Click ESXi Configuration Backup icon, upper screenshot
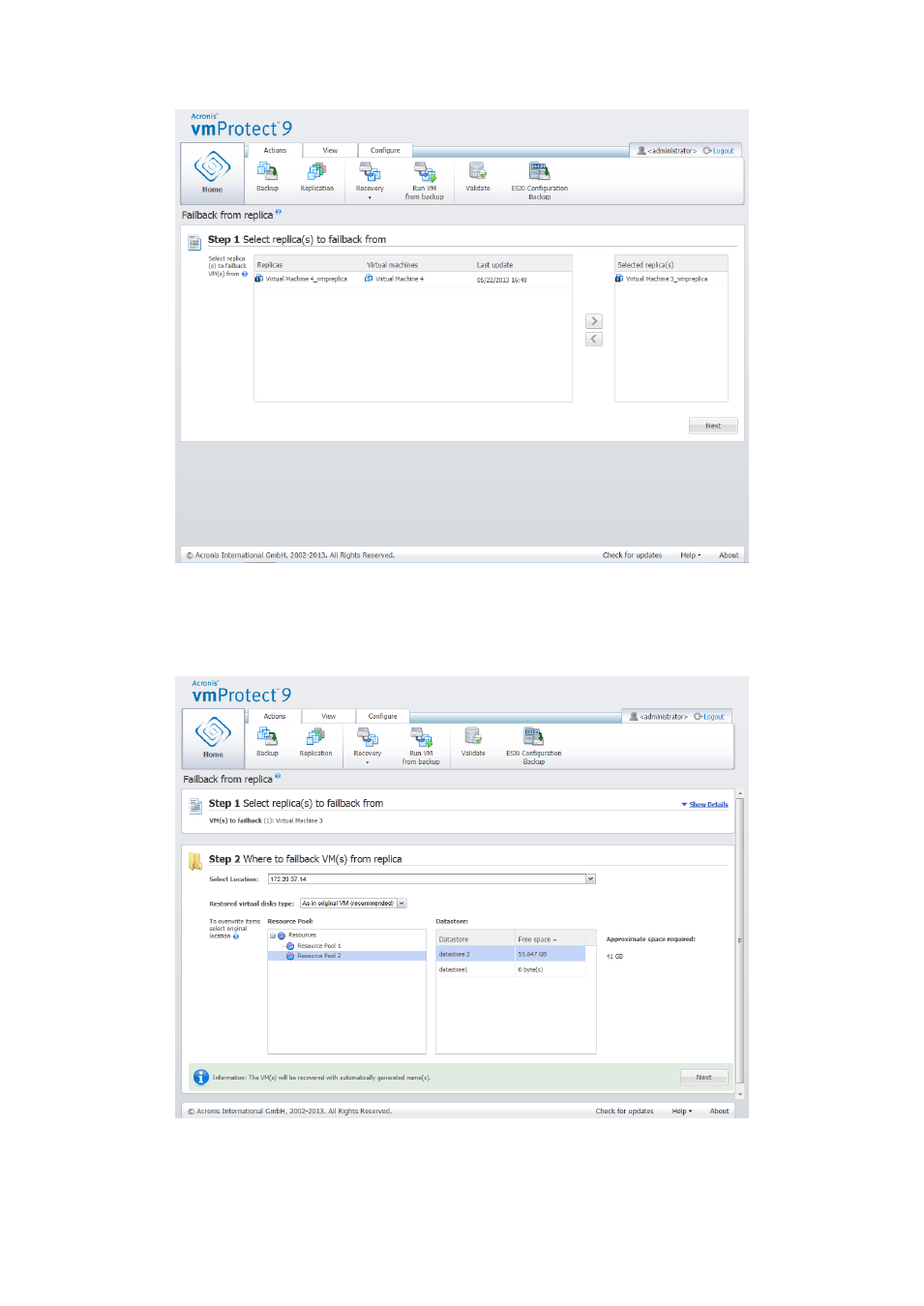Screen dimensions: 924x1306 pos(539,171)
